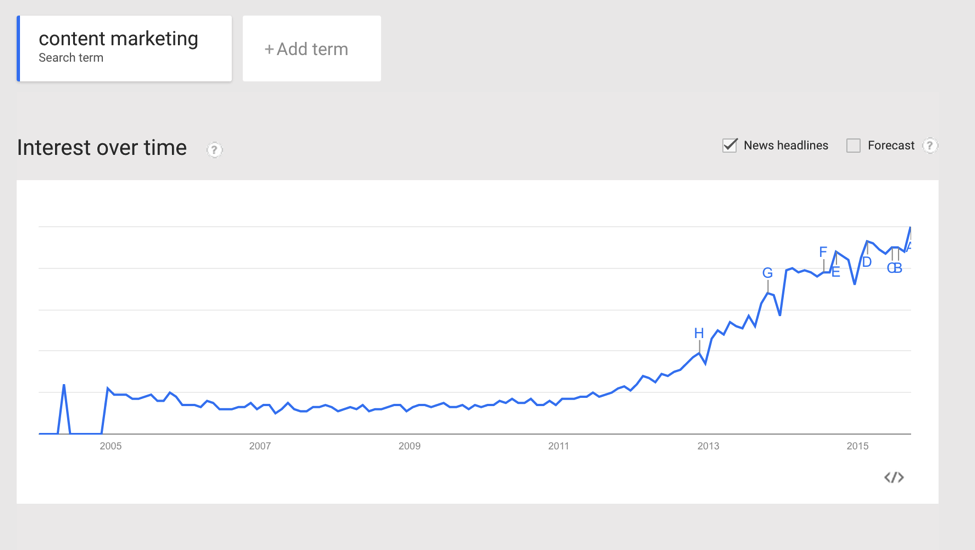Click the 2013 label on the time axis
The width and height of the screenshot is (975, 550).
coord(708,446)
